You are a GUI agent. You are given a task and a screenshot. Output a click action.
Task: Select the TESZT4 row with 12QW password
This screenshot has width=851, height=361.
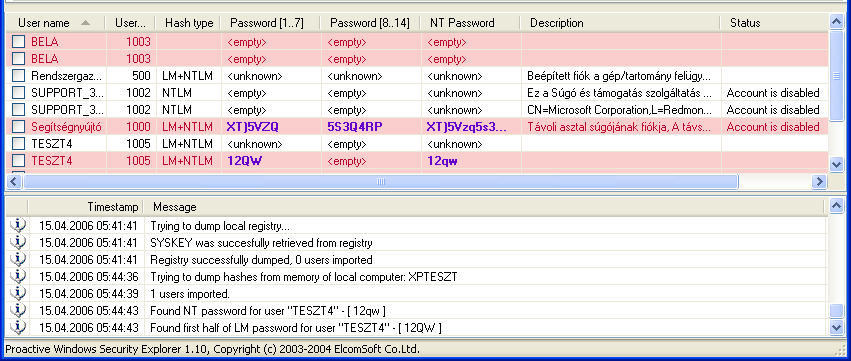(x=417, y=161)
